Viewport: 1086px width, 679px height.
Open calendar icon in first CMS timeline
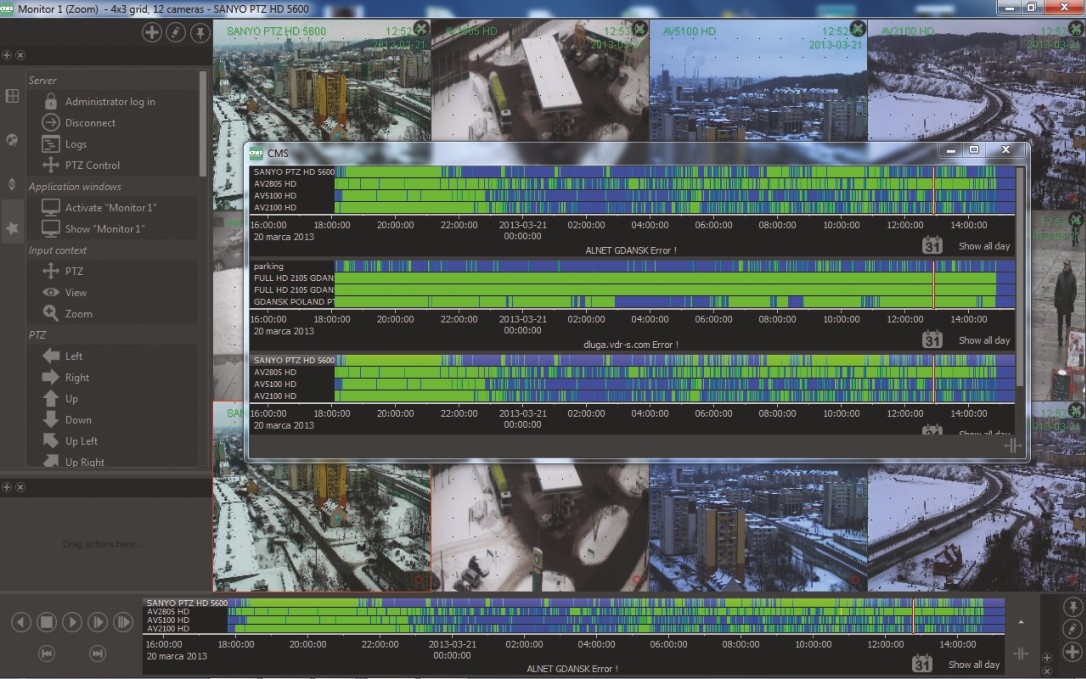click(x=932, y=245)
